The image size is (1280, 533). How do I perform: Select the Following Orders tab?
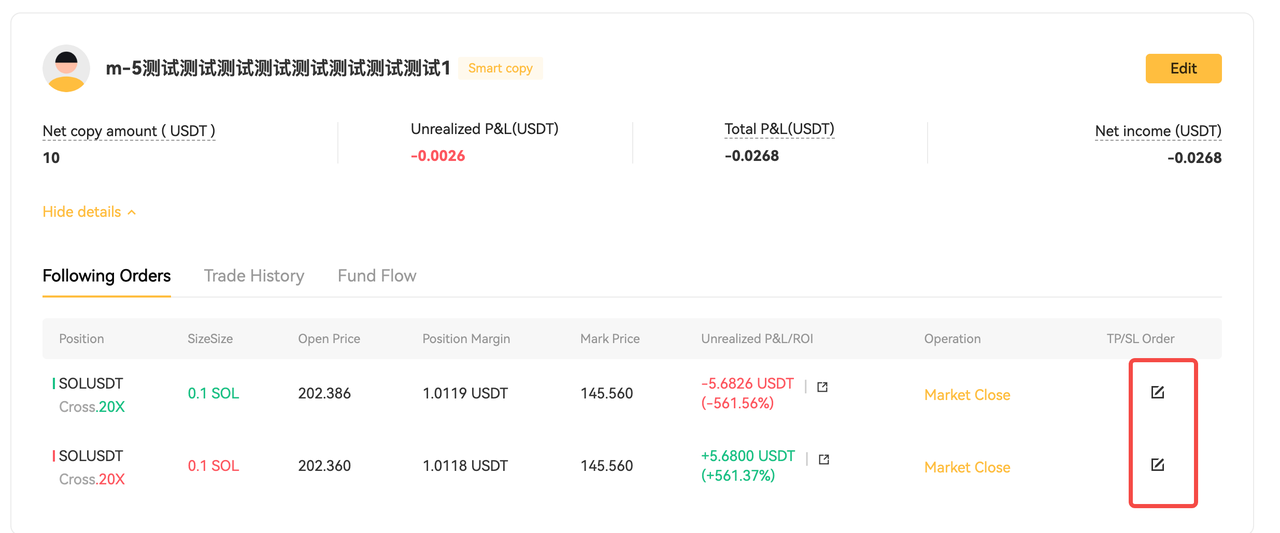pyautogui.click(x=107, y=276)
